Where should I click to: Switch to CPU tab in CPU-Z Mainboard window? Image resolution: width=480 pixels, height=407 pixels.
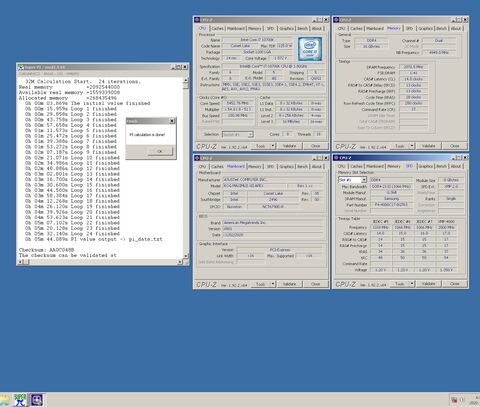click(x=202, y=166)
